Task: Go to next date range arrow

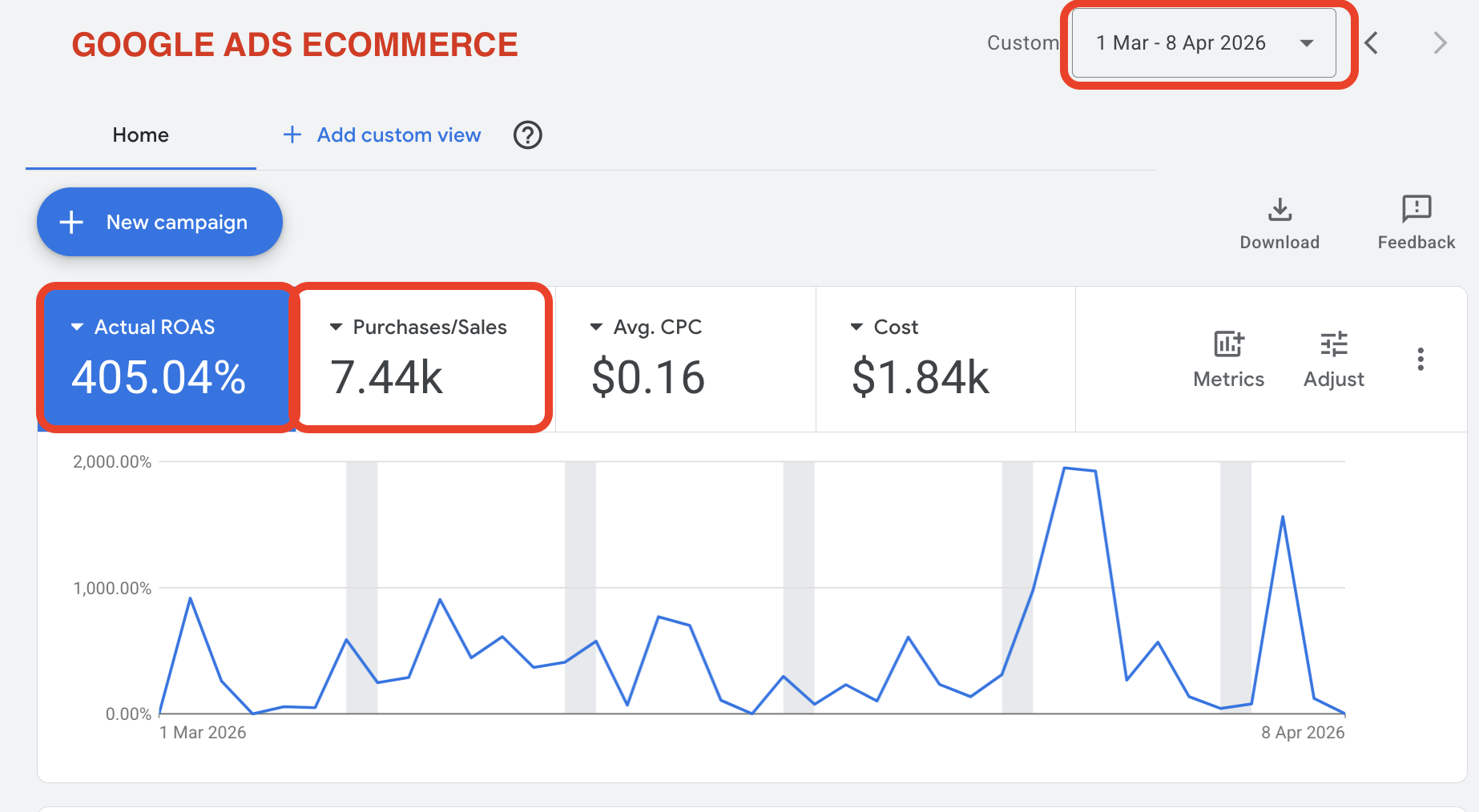Action: [x=1439, y=43]
